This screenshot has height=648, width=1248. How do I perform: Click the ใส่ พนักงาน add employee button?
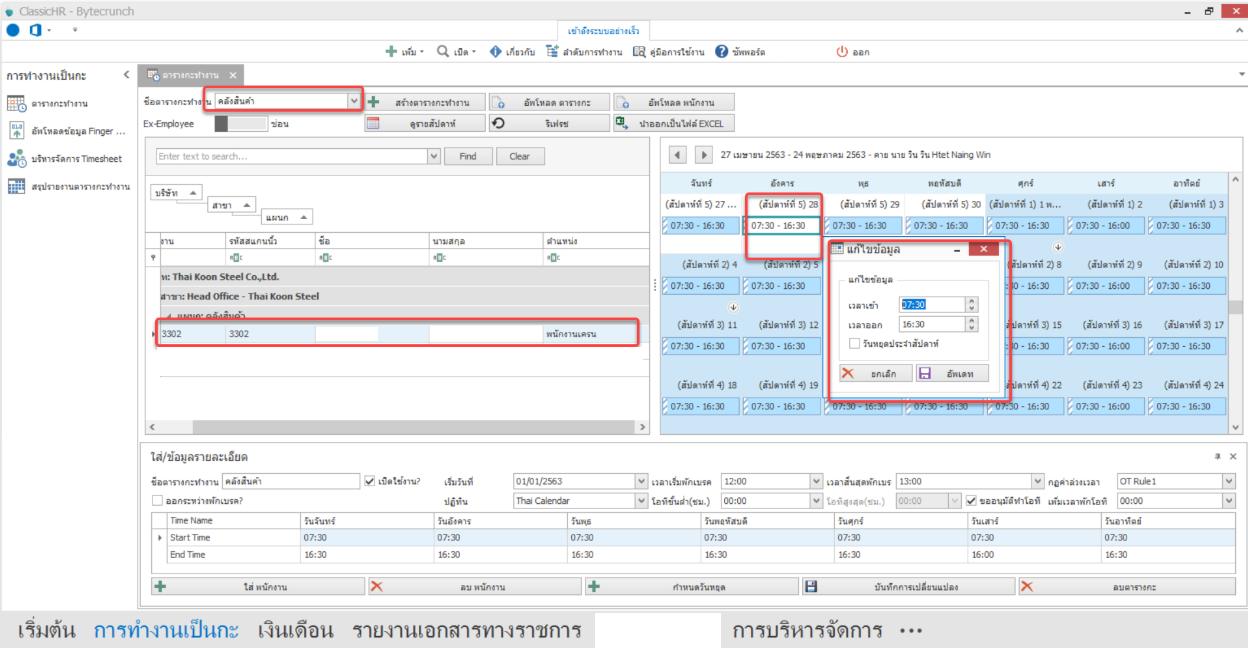tap(257, 587)
